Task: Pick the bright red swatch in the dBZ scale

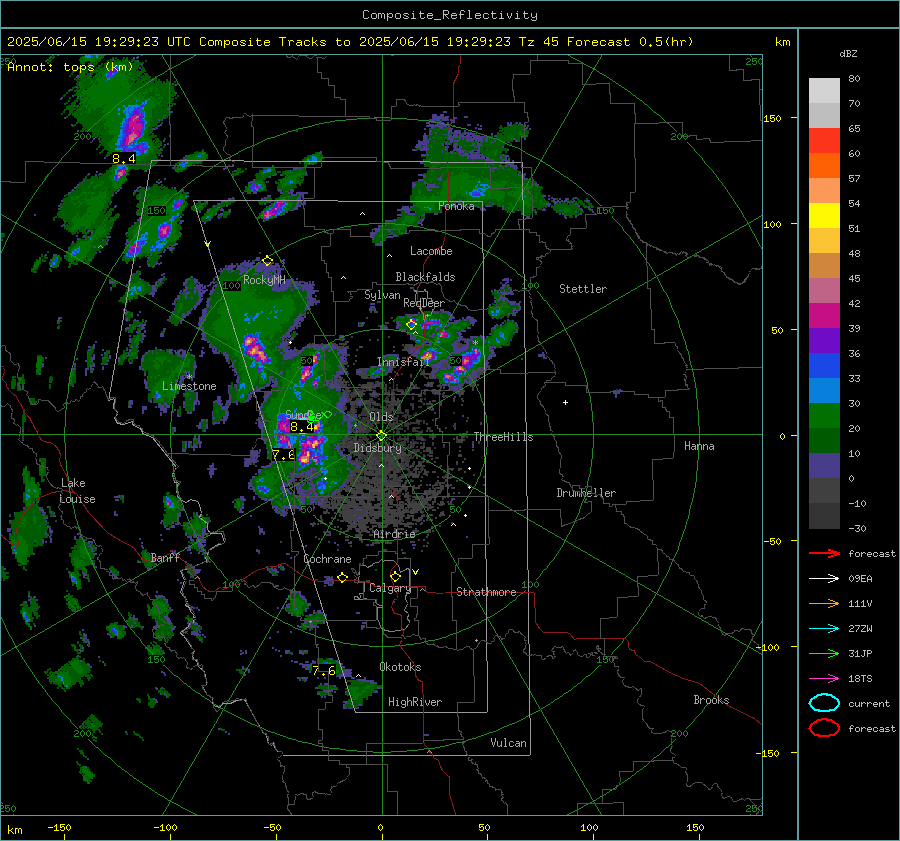Action: click(824, 140)
